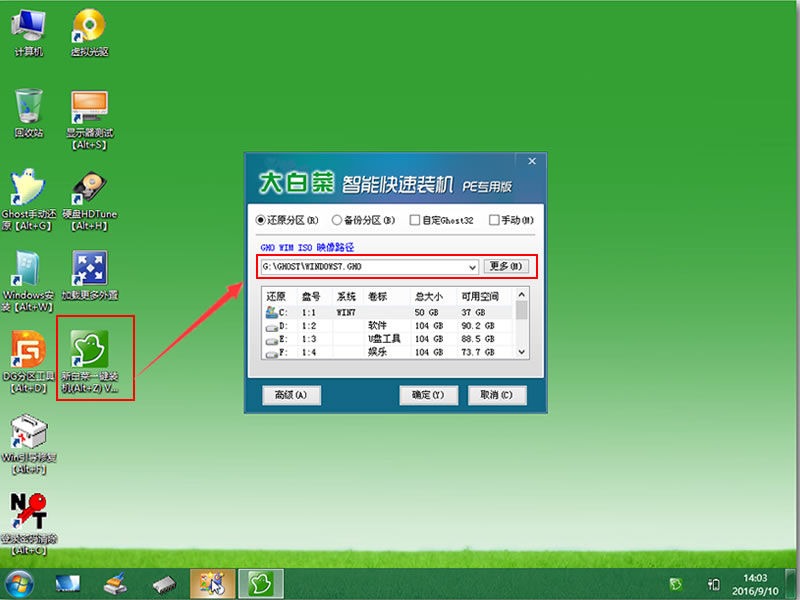Click the 88.5 GB free space cell

click(478, 339)
